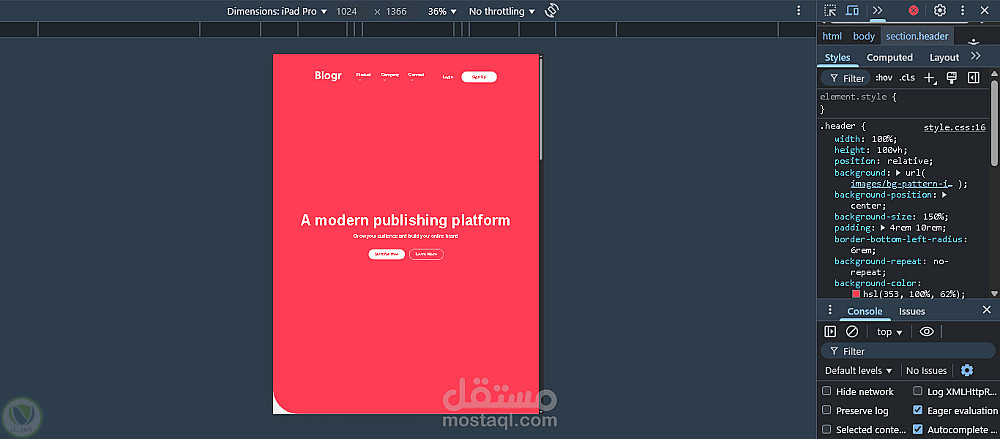Create live expression with eye icon
Viewport: 1000px width, 439px height.
(x=927, y=332)
